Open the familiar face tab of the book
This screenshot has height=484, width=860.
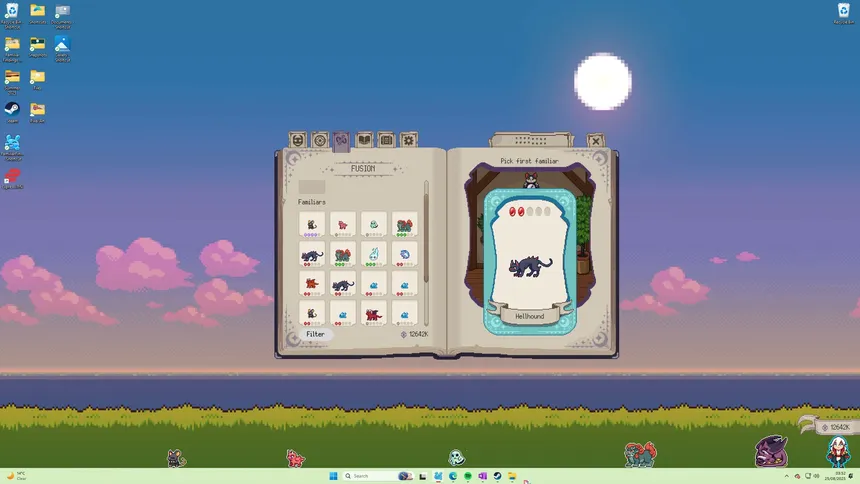(x=297, y=140)
